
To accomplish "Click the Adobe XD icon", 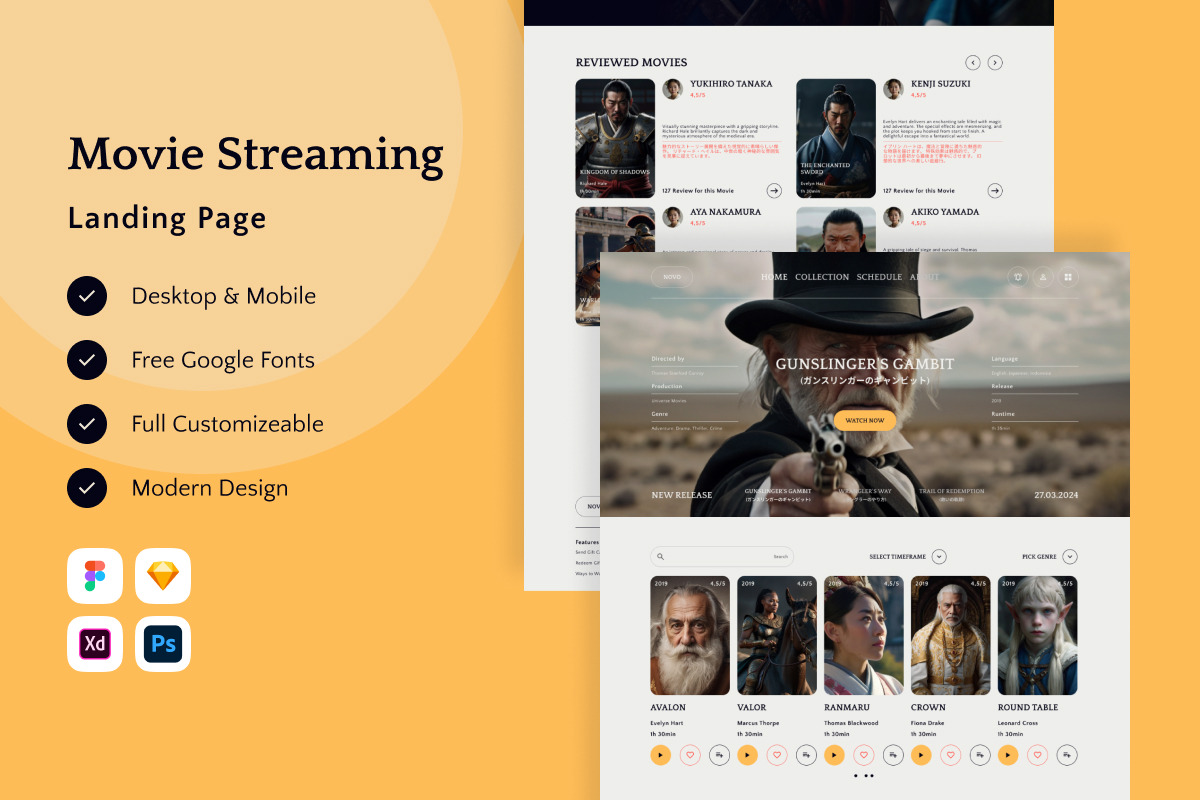I will tap(95, 644).
